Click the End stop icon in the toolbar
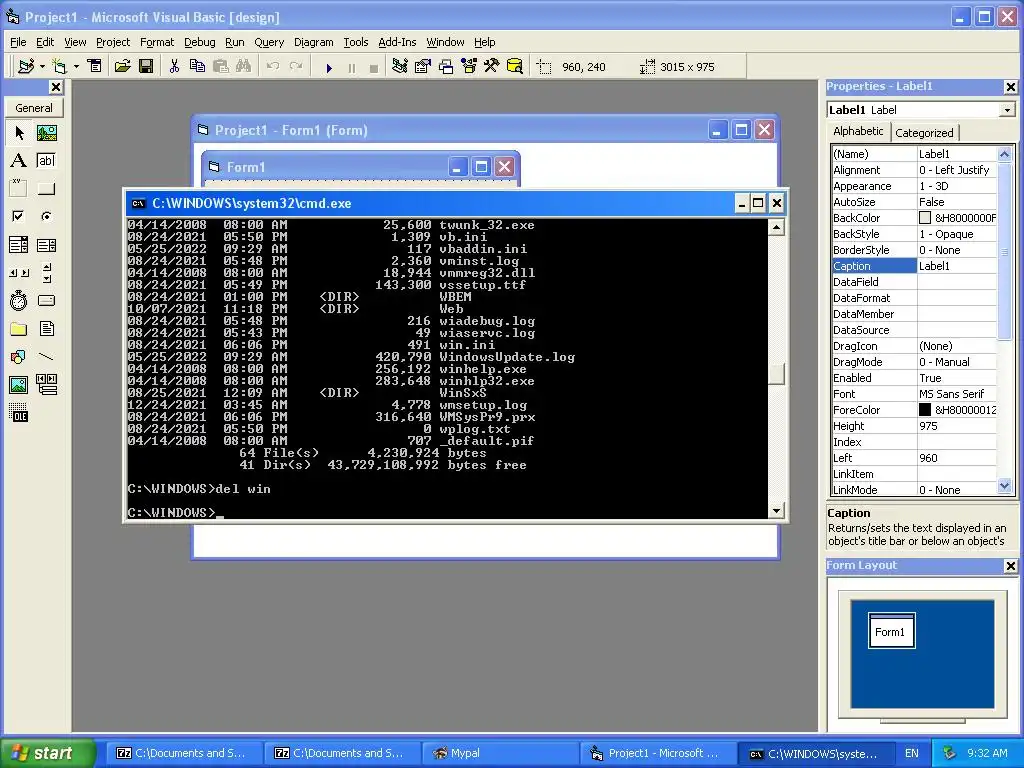 pyautogui.click(x=374, y=67)
